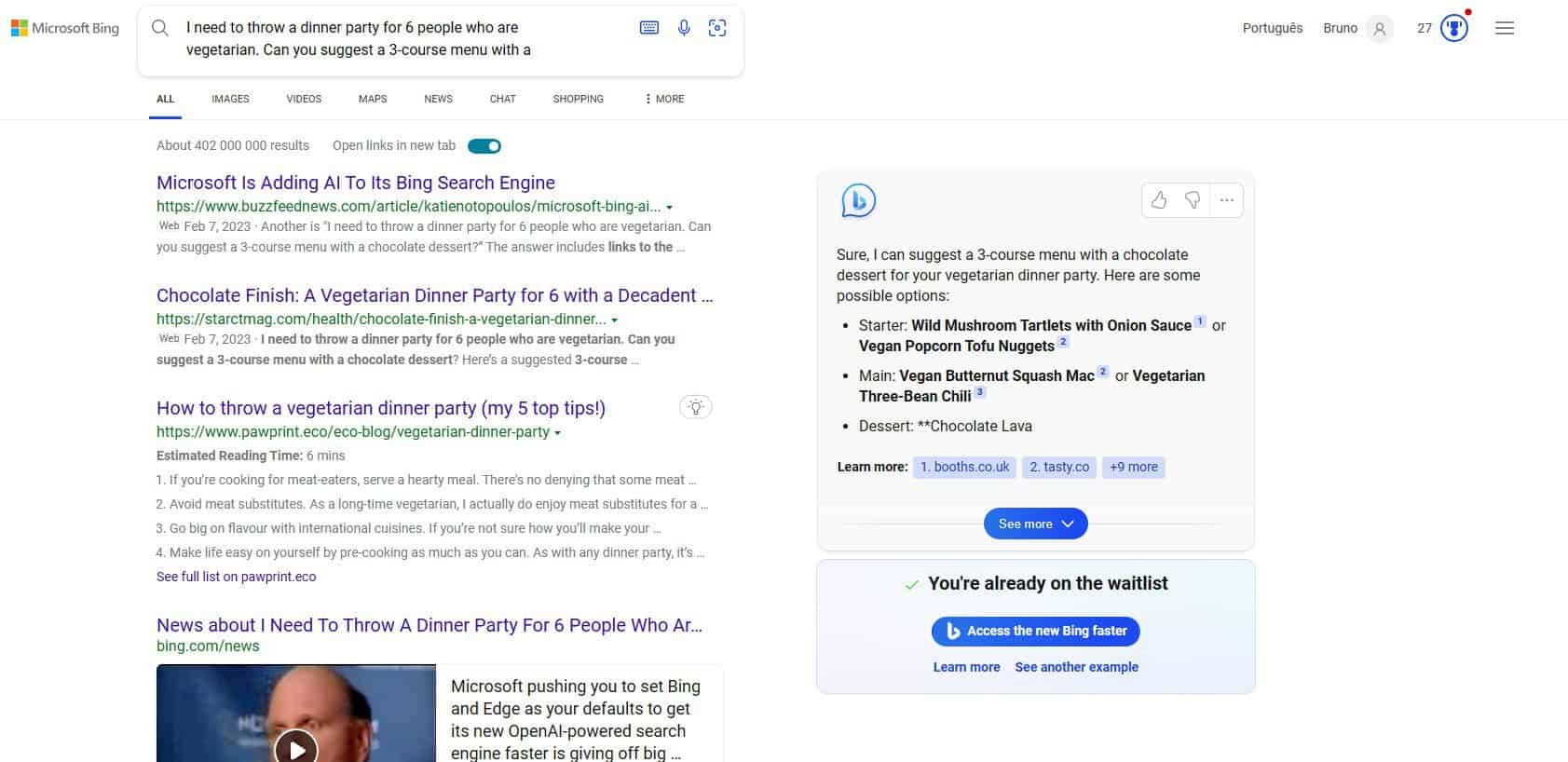Open 'Microsoft pushing you to set Bing' article
Screen dimensions: 1568x762
coord(576,719)
